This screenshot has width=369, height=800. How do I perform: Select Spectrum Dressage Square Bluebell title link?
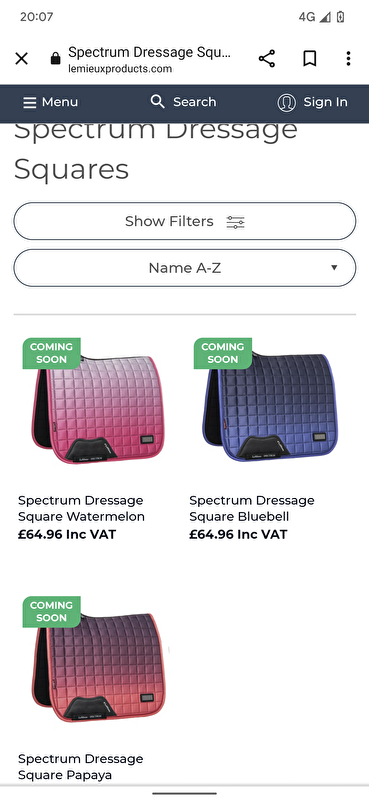click(x=252, y=508)
